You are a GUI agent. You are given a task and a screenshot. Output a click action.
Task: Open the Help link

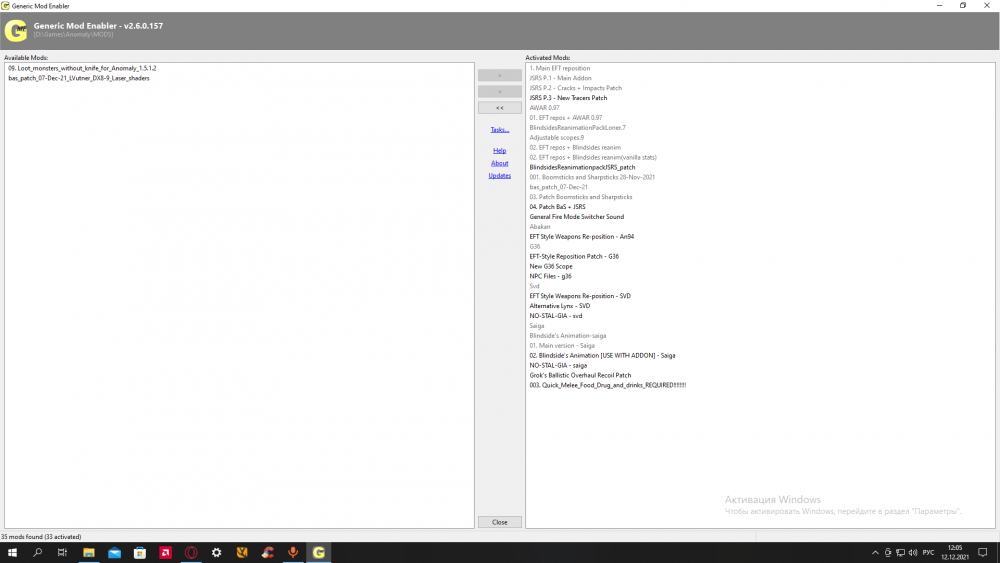pyautogui.click(x=499, y=150)
